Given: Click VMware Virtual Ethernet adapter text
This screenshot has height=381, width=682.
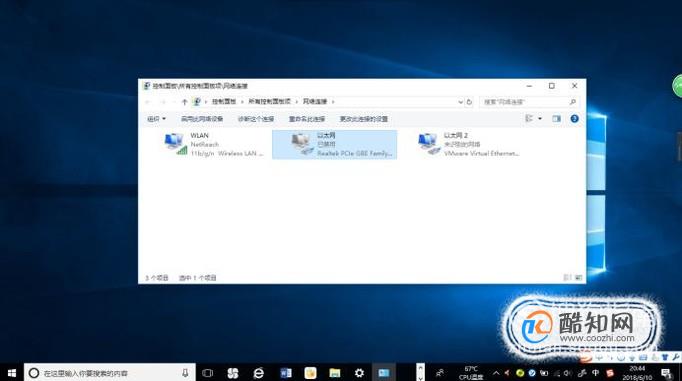Looking at the screenshot, I should [481, 154].
